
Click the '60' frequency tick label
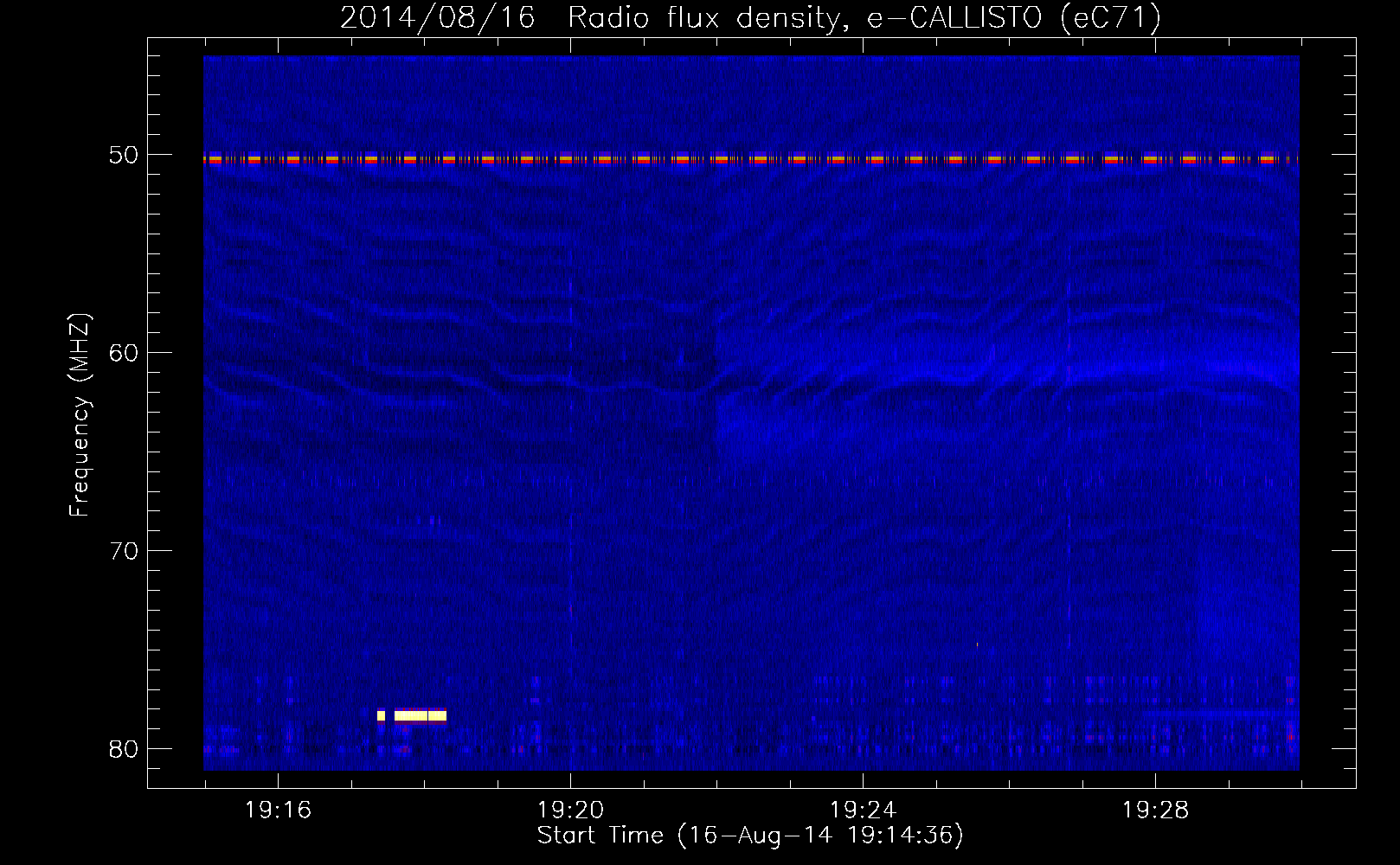click(x=123, y=353)
